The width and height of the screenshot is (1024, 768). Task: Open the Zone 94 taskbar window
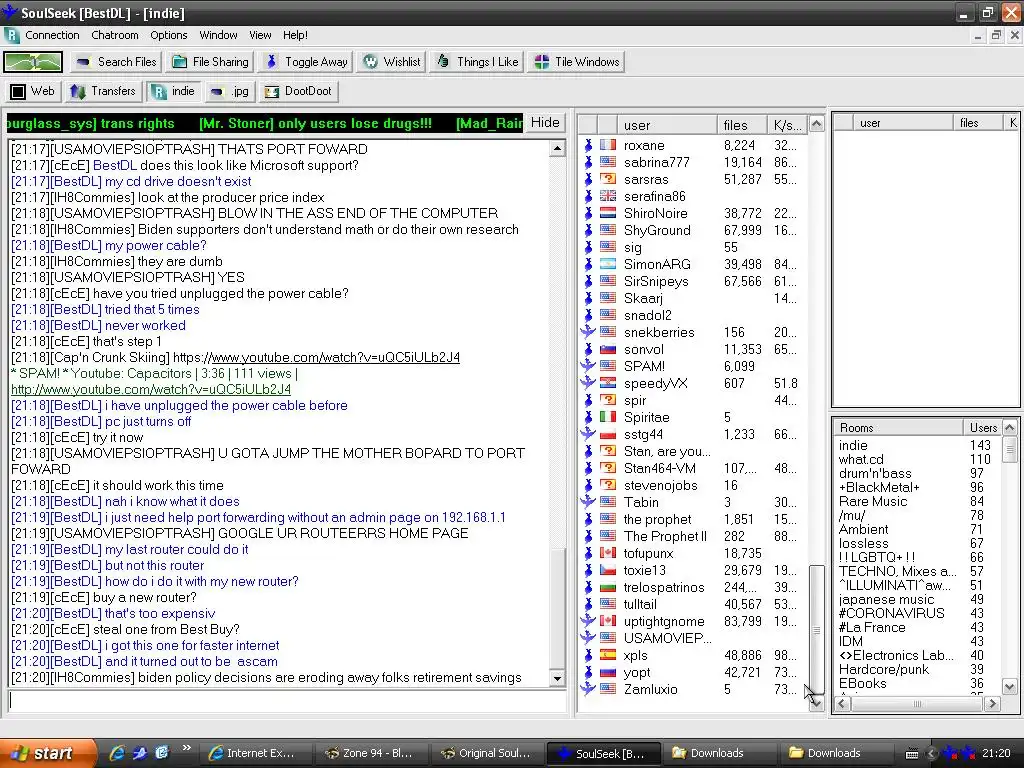[x=370, y=753]
